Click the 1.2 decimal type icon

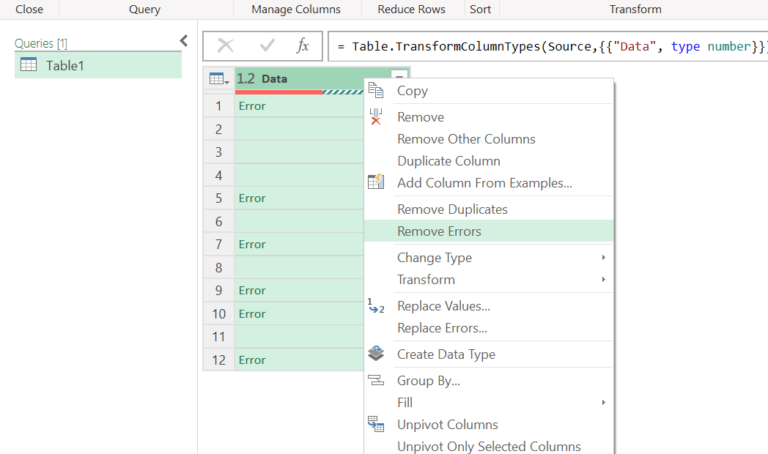point(246,78)
